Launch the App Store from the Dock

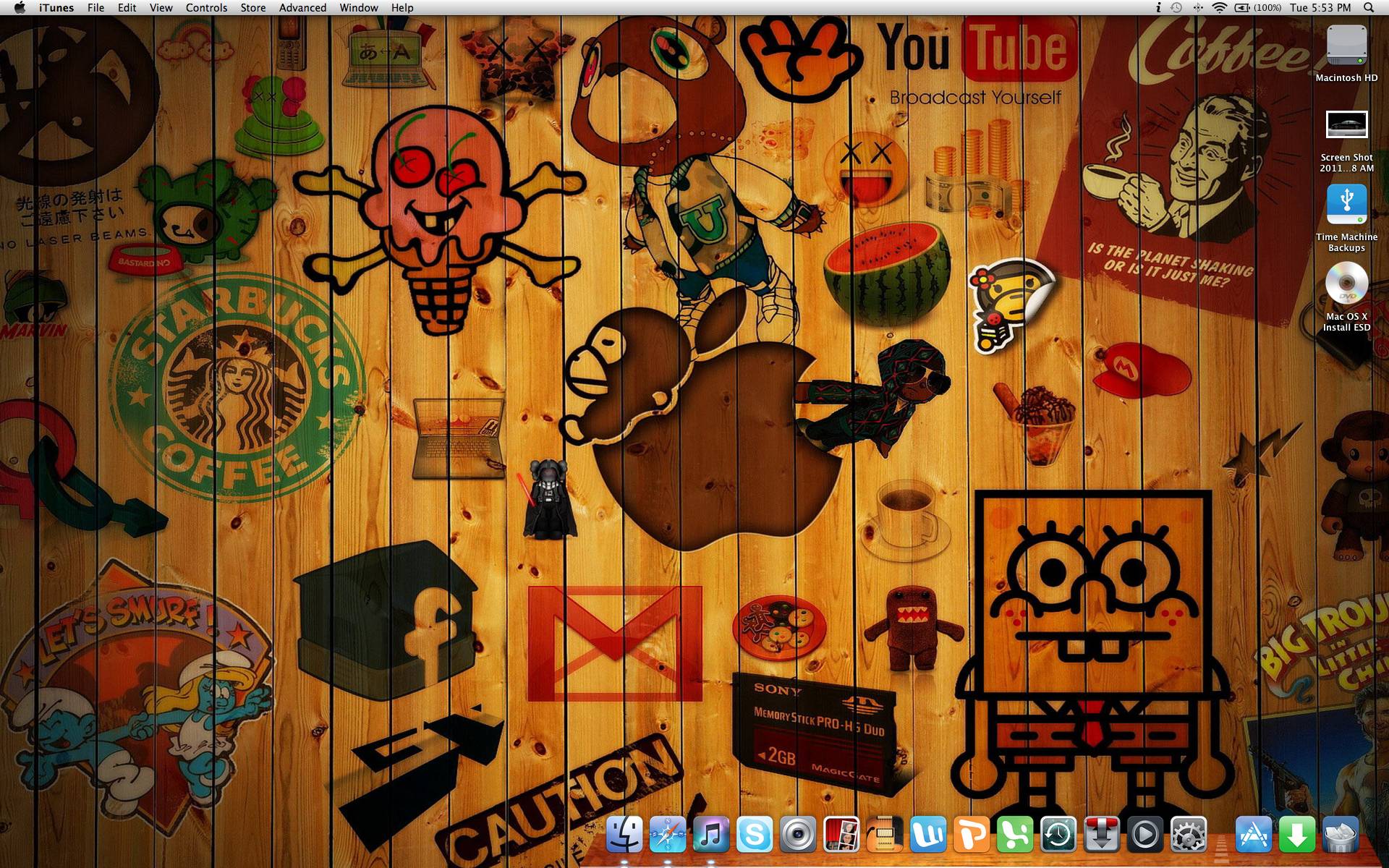(1253, 835)
